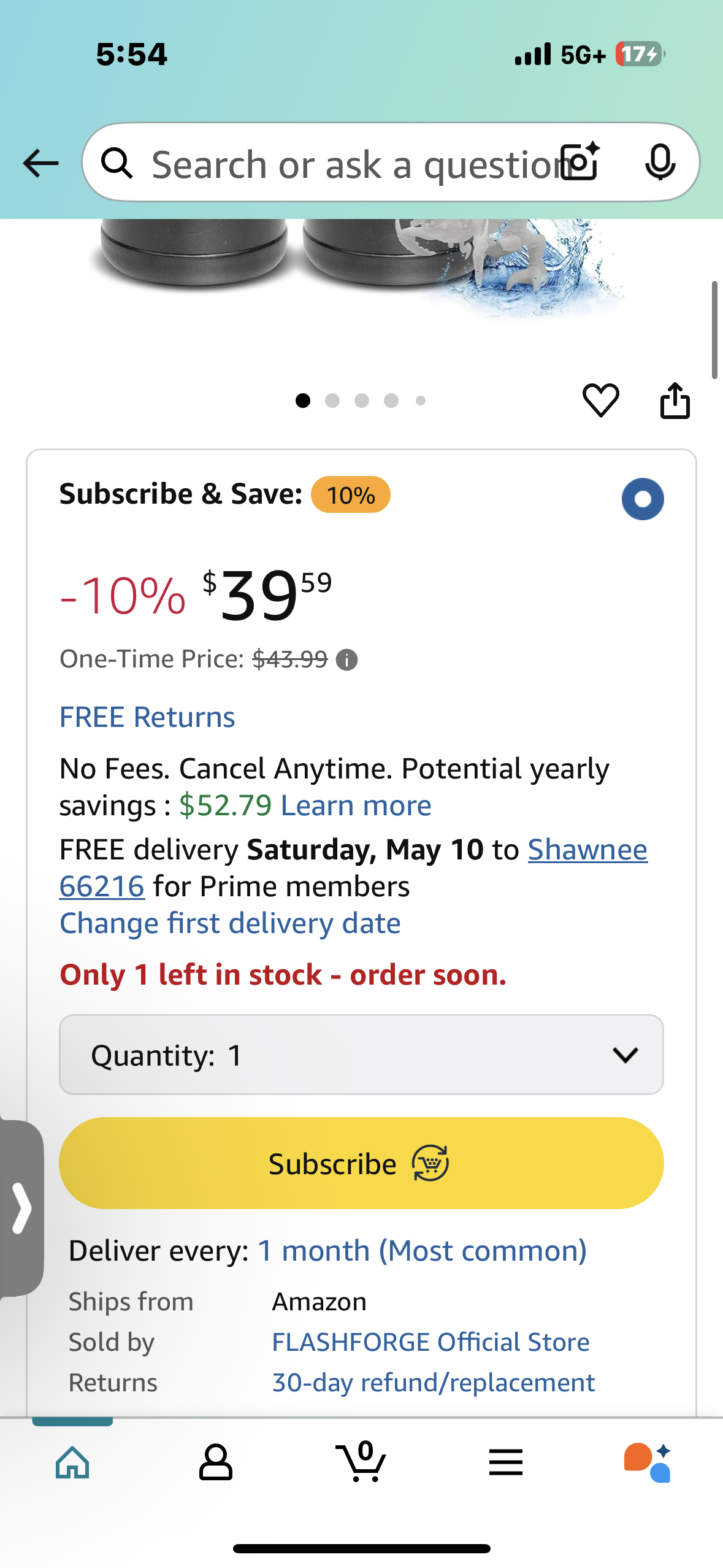Jump to second product image dot
Image resolution: width=723 pixels, height=1568 pixels.
(x=332, y=401)
